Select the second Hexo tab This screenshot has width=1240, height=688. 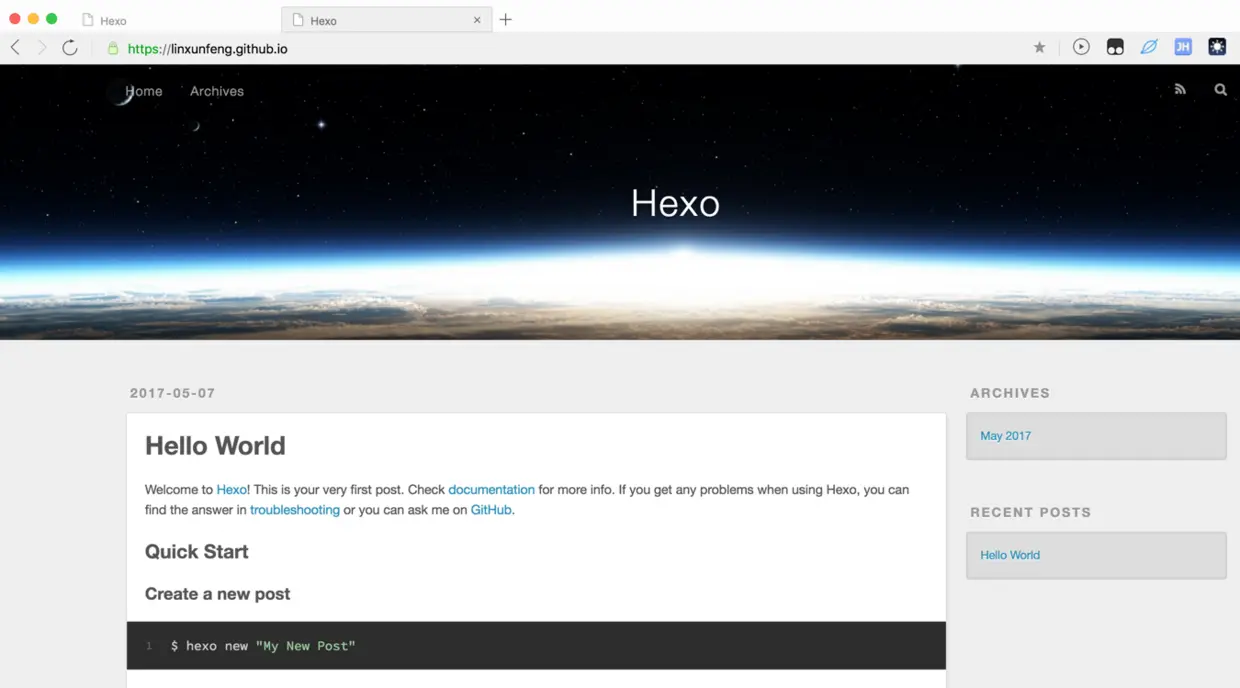point(387,20)
